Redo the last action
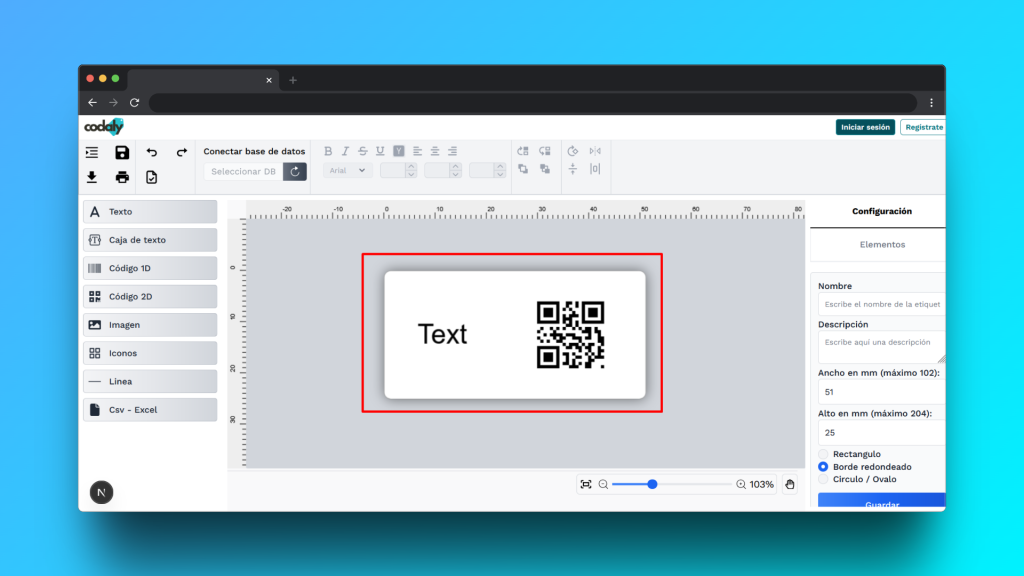 (x=182, y=152)
